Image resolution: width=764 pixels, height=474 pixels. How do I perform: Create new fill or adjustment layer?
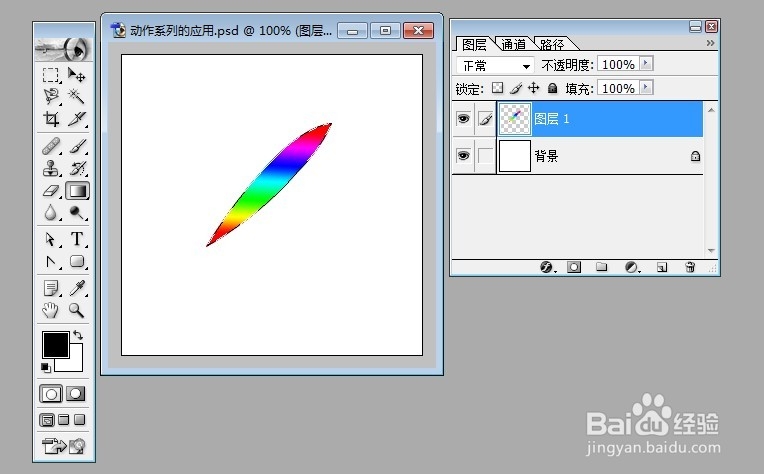coord(631,267)
